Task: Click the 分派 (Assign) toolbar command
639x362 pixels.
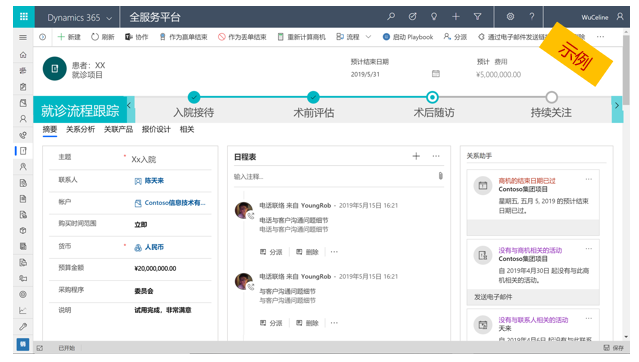Action: click(x=455, y=37)
